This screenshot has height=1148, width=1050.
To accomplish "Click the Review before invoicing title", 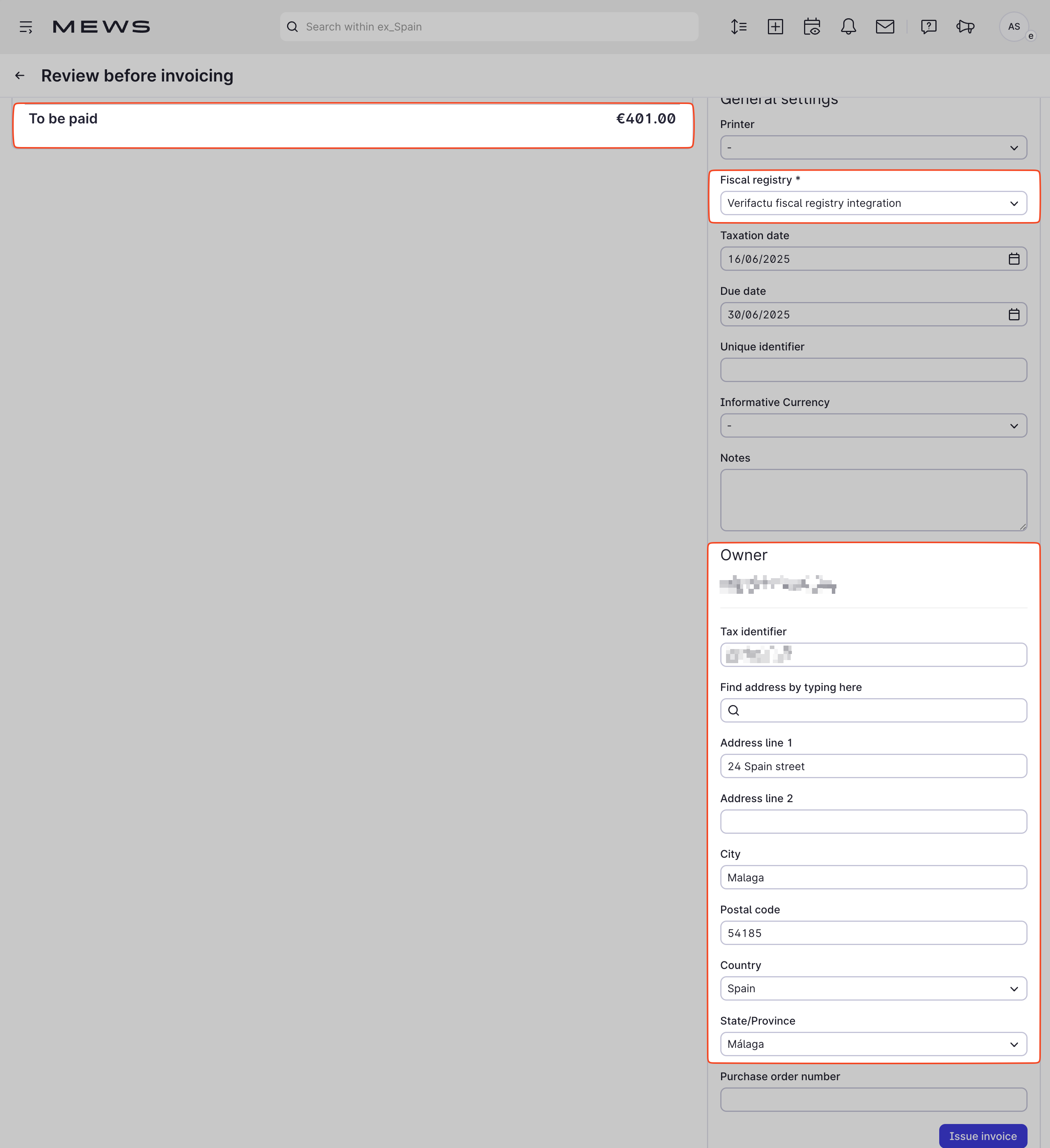I will 137,76.
